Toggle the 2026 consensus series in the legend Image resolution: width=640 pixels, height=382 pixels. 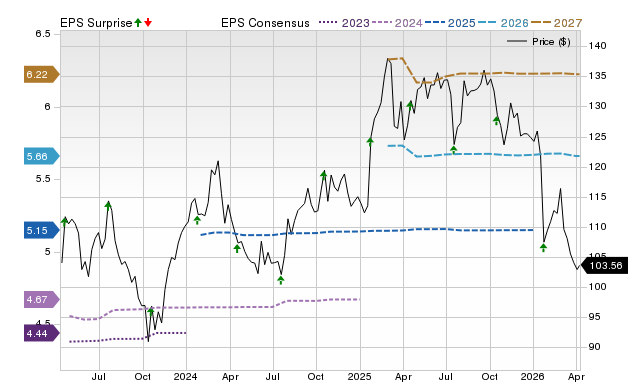tap(503, 23)
